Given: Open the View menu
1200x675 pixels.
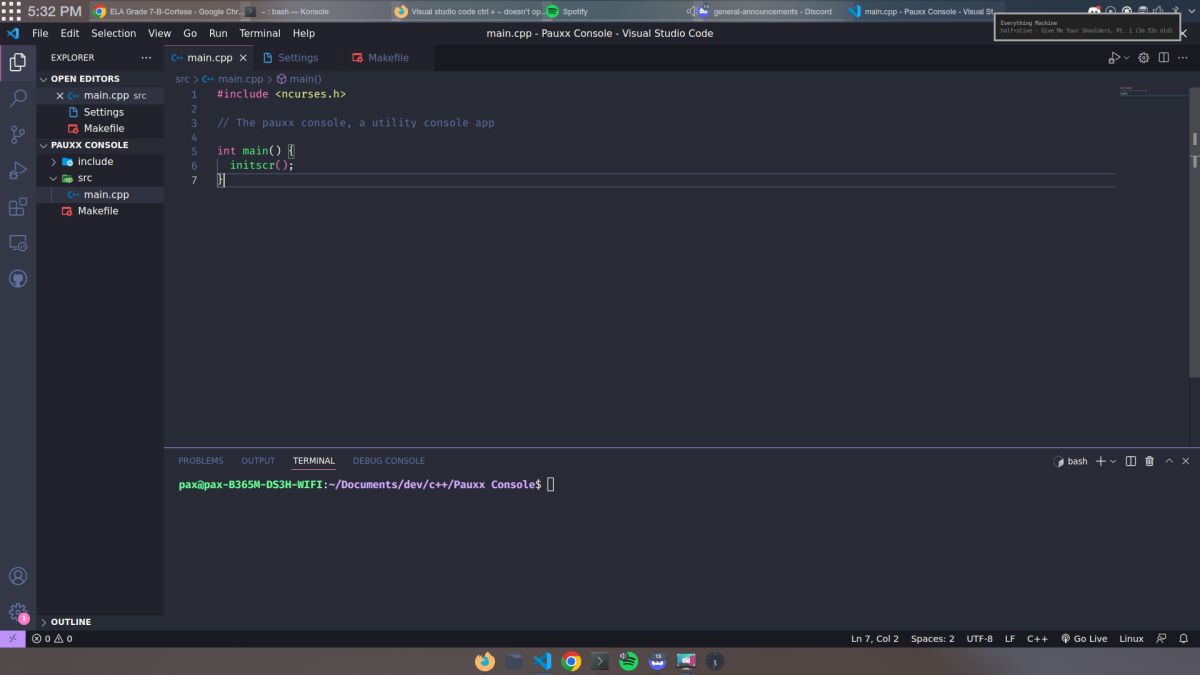Looking at the screenshot, I should [160, 33].
